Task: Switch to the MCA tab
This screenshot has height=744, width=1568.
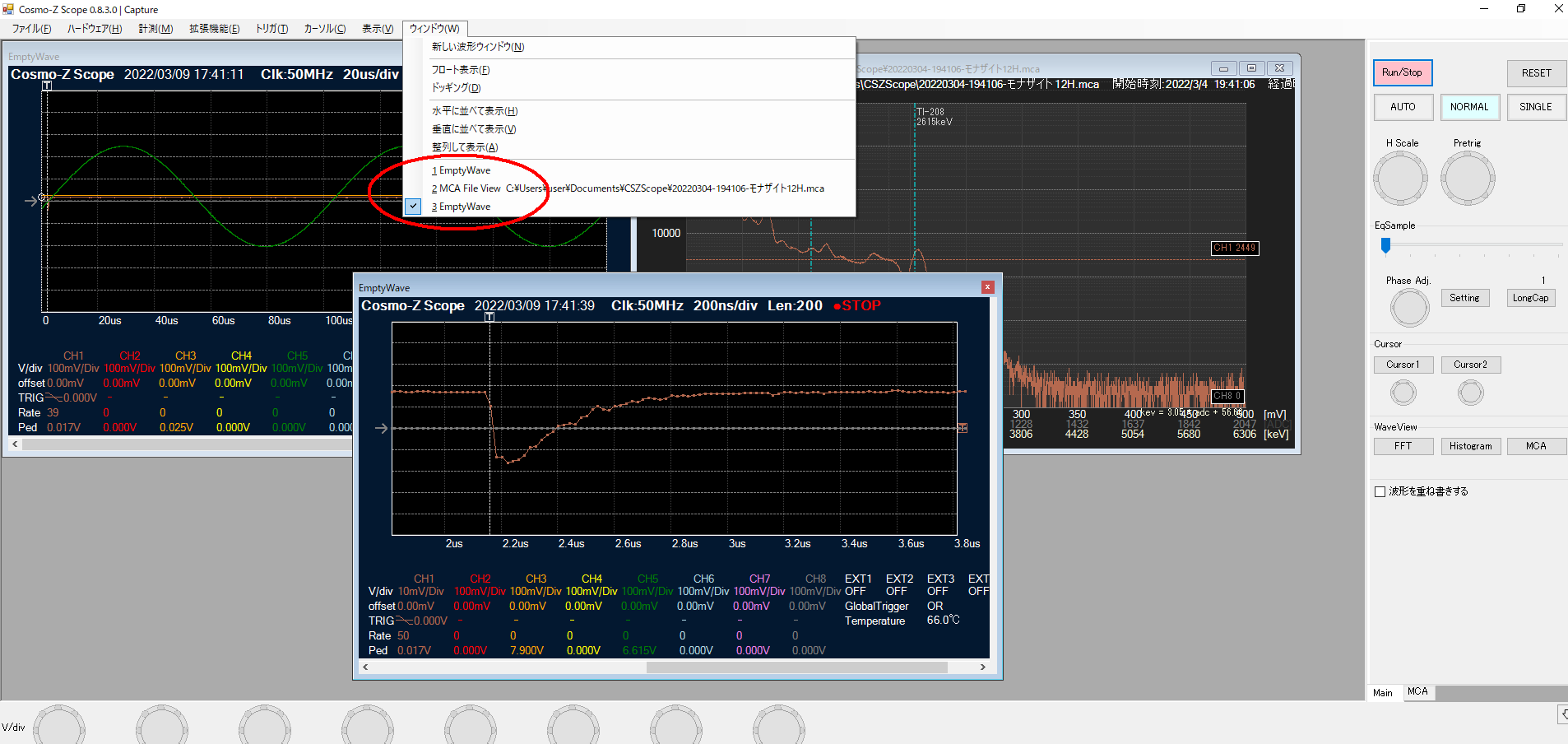Action: click(x=1417, y=692)
